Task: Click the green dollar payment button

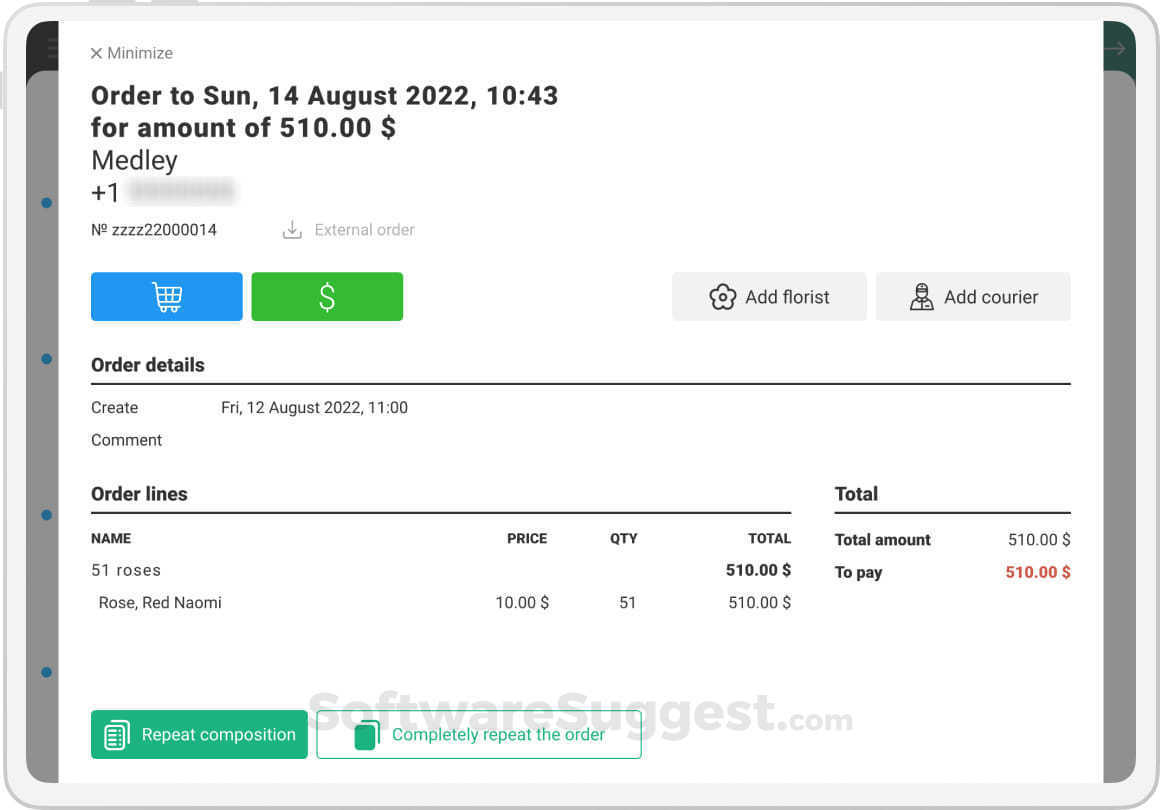Action: coord(327,297)
